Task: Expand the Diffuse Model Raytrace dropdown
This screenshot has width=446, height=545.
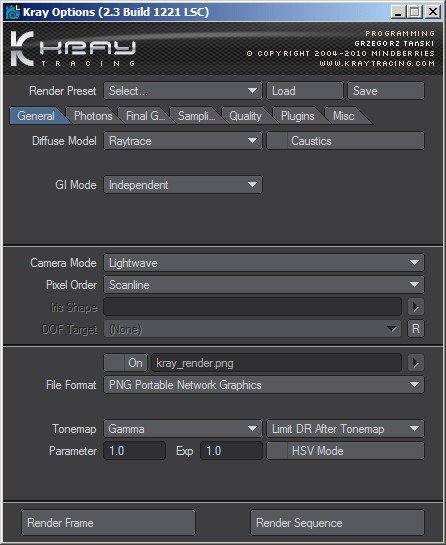Action: (x=183, y=141)
